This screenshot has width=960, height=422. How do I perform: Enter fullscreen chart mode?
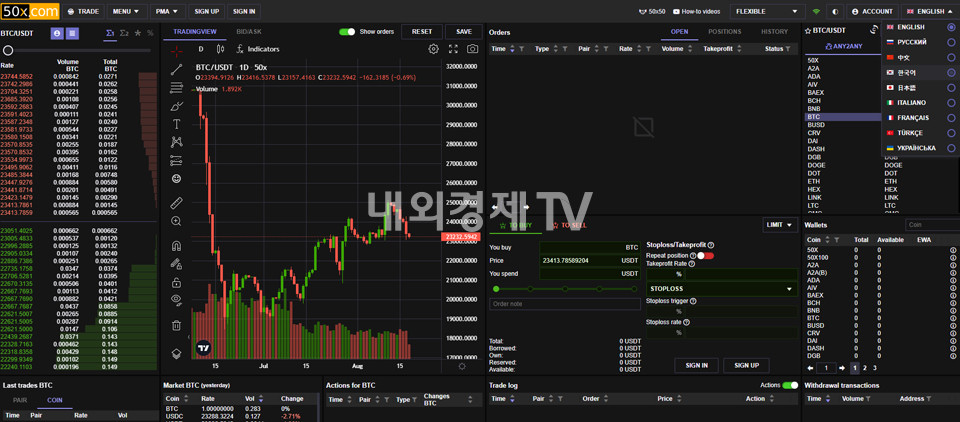tap(453, 49)
